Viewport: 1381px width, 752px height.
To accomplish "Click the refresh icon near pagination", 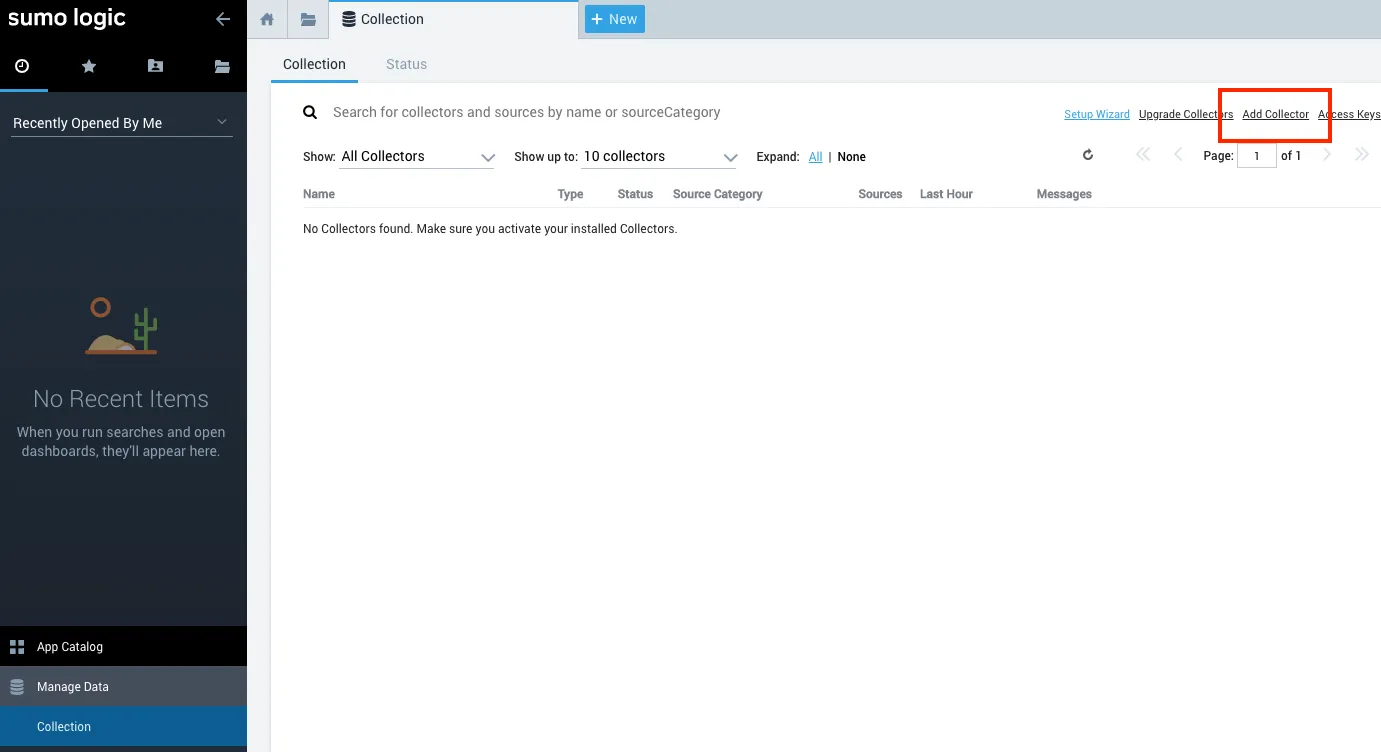I will pos(1088,155).
